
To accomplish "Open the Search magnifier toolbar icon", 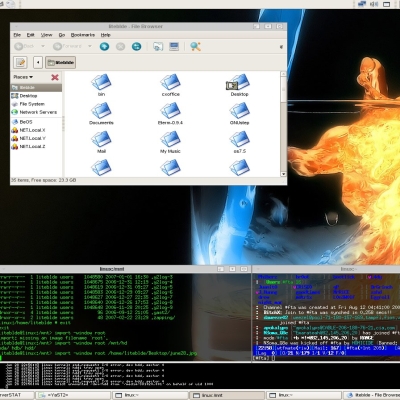I will coord(195,46).
